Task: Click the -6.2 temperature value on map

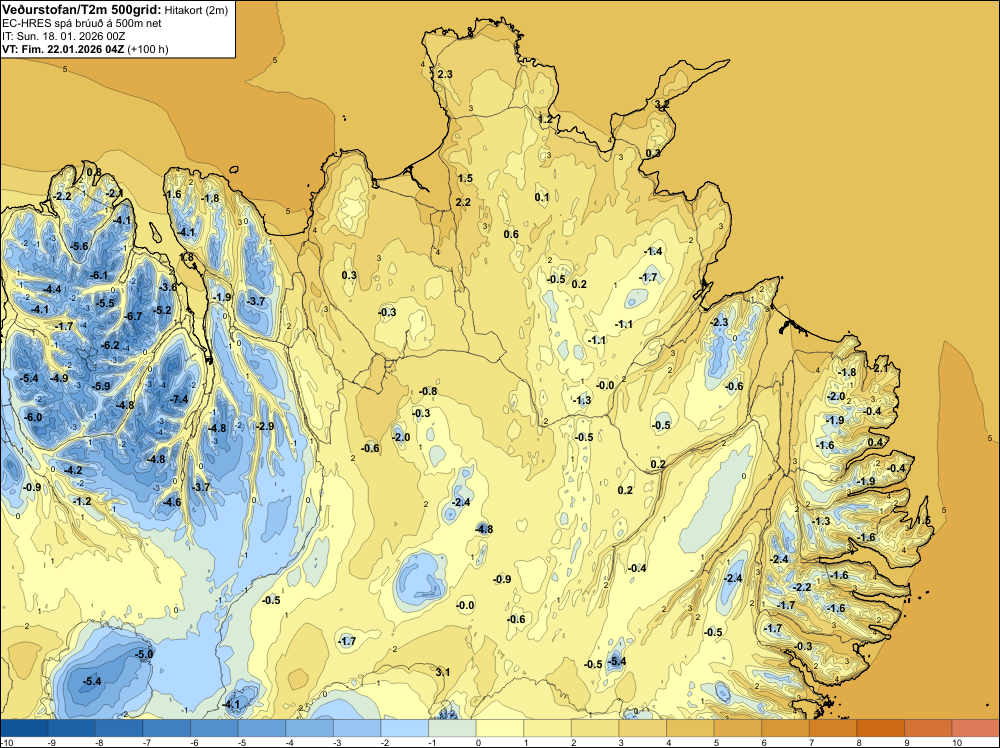Action: 110,345
